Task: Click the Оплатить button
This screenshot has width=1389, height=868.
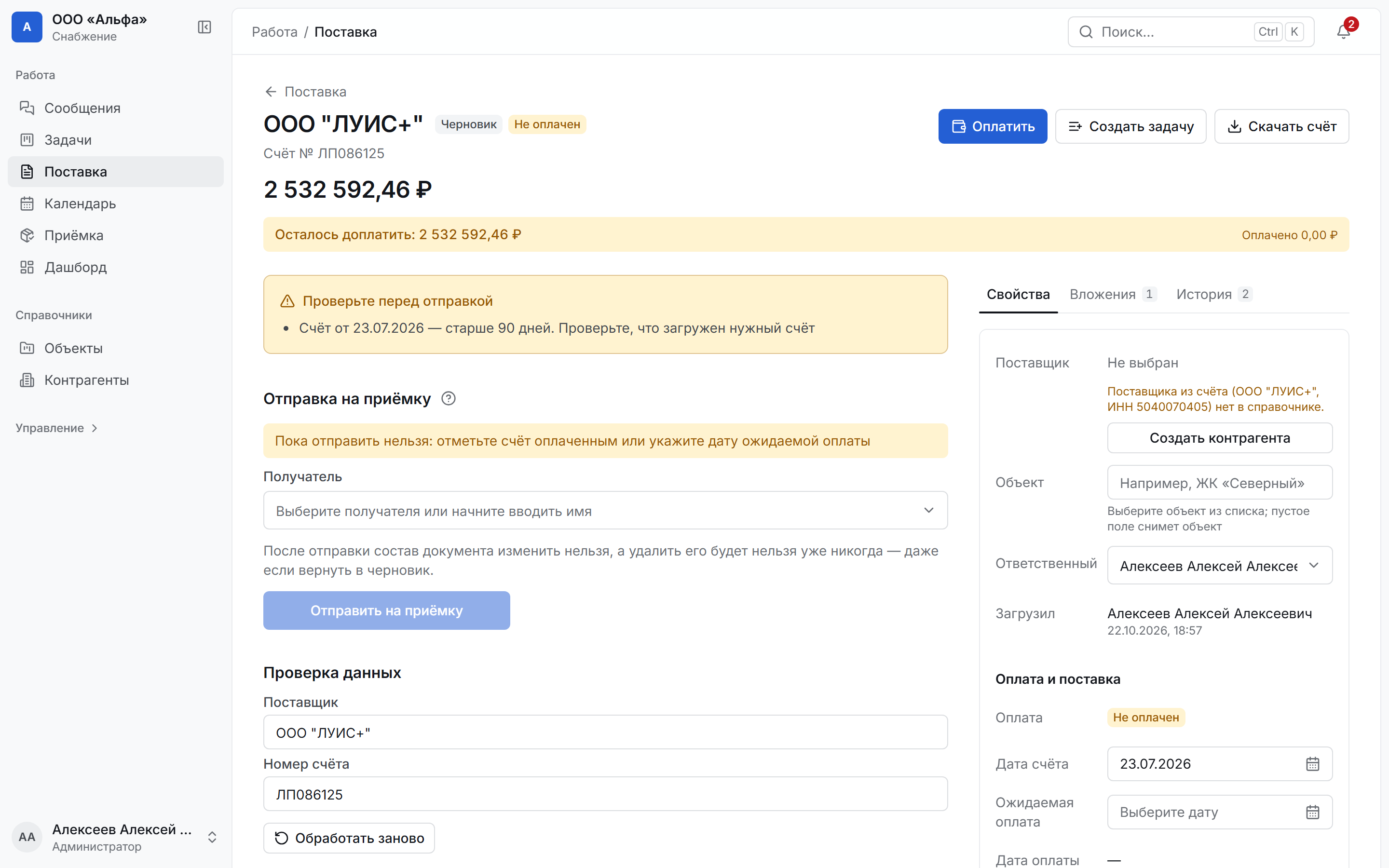Action: (993, 126)
